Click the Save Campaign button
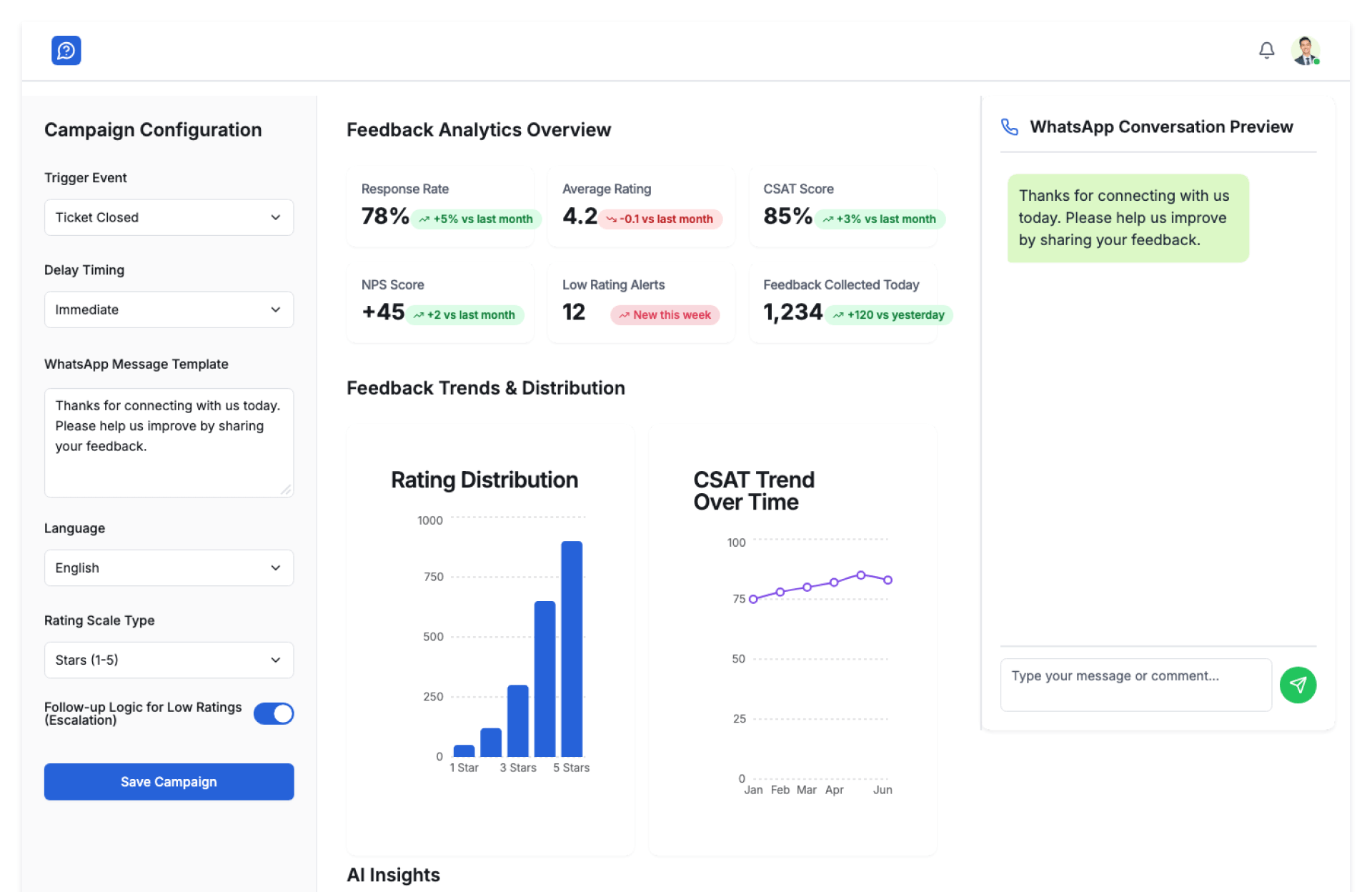This screenshot has height=892, width=1372. point(169,781)
